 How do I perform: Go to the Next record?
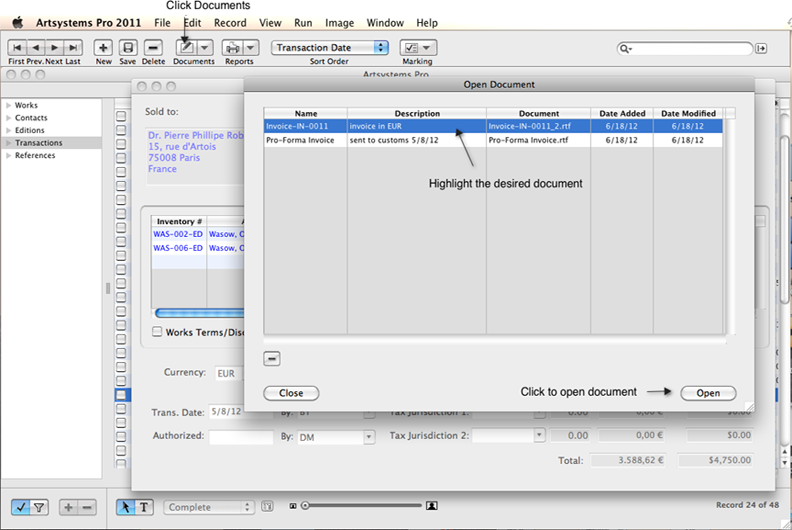point(55,48)
